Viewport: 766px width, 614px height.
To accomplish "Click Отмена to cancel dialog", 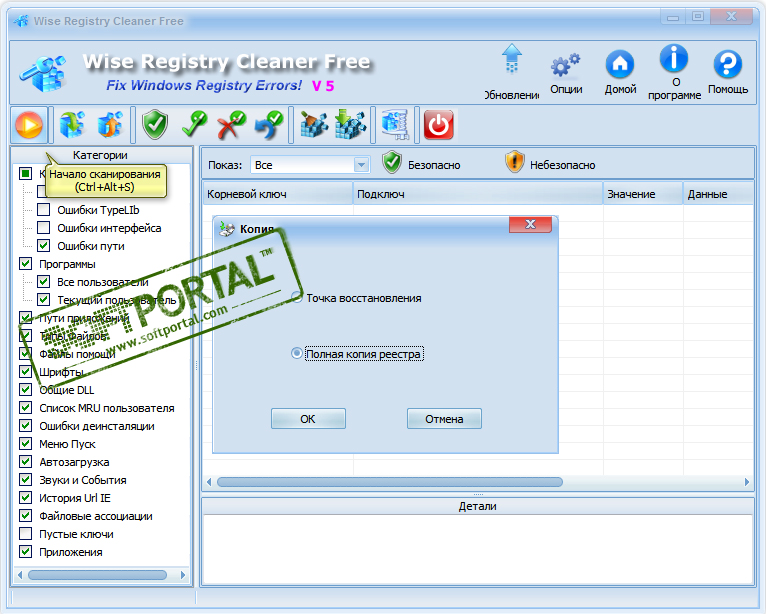I will (444, 419).
